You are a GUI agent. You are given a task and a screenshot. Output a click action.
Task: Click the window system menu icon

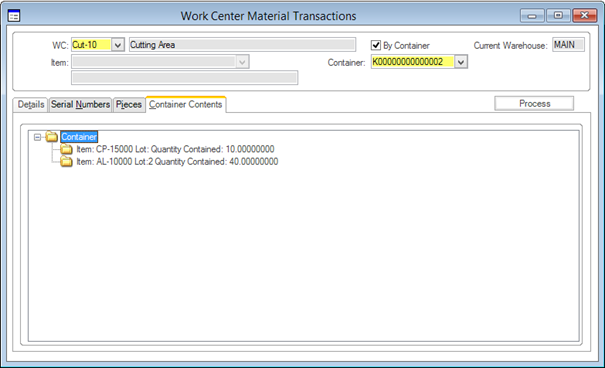tap(14, 16)
